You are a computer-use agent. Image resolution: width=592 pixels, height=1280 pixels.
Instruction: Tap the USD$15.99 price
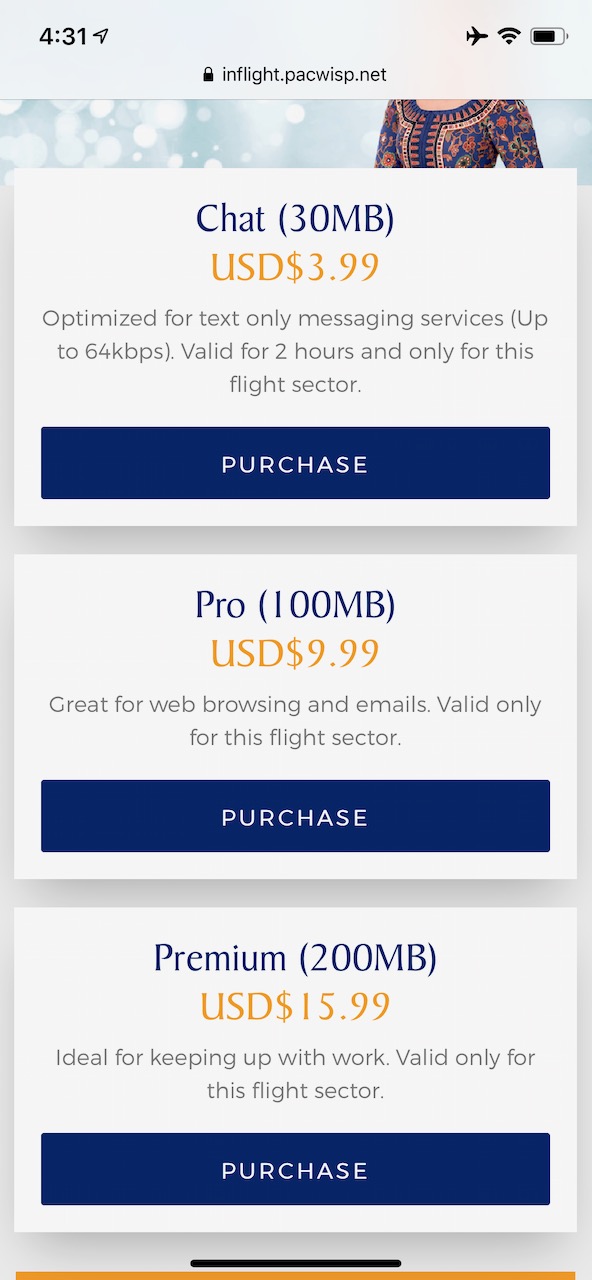[295, 1006]
